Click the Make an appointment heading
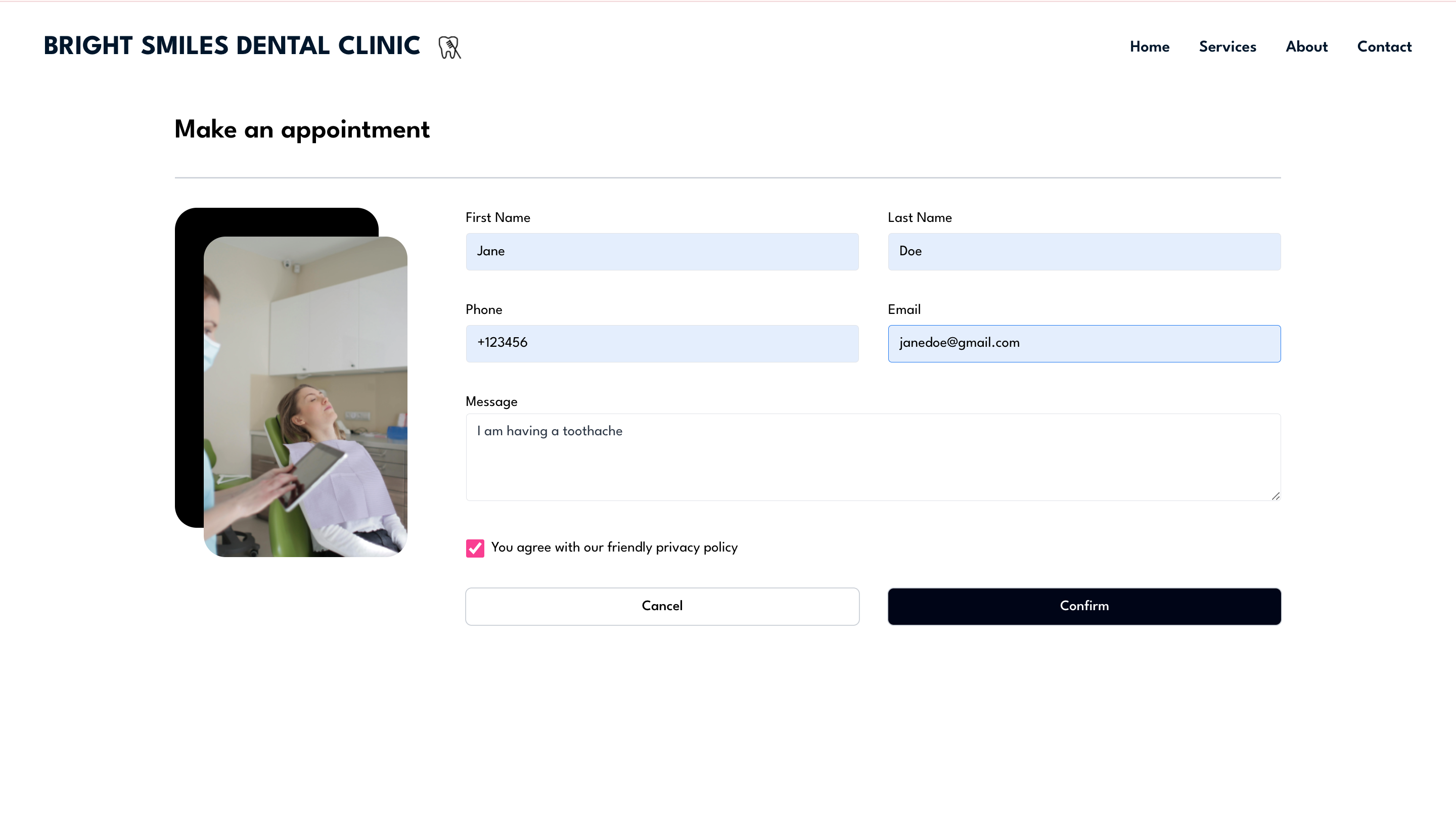The image size is (1456, 824). click(302, 129)
